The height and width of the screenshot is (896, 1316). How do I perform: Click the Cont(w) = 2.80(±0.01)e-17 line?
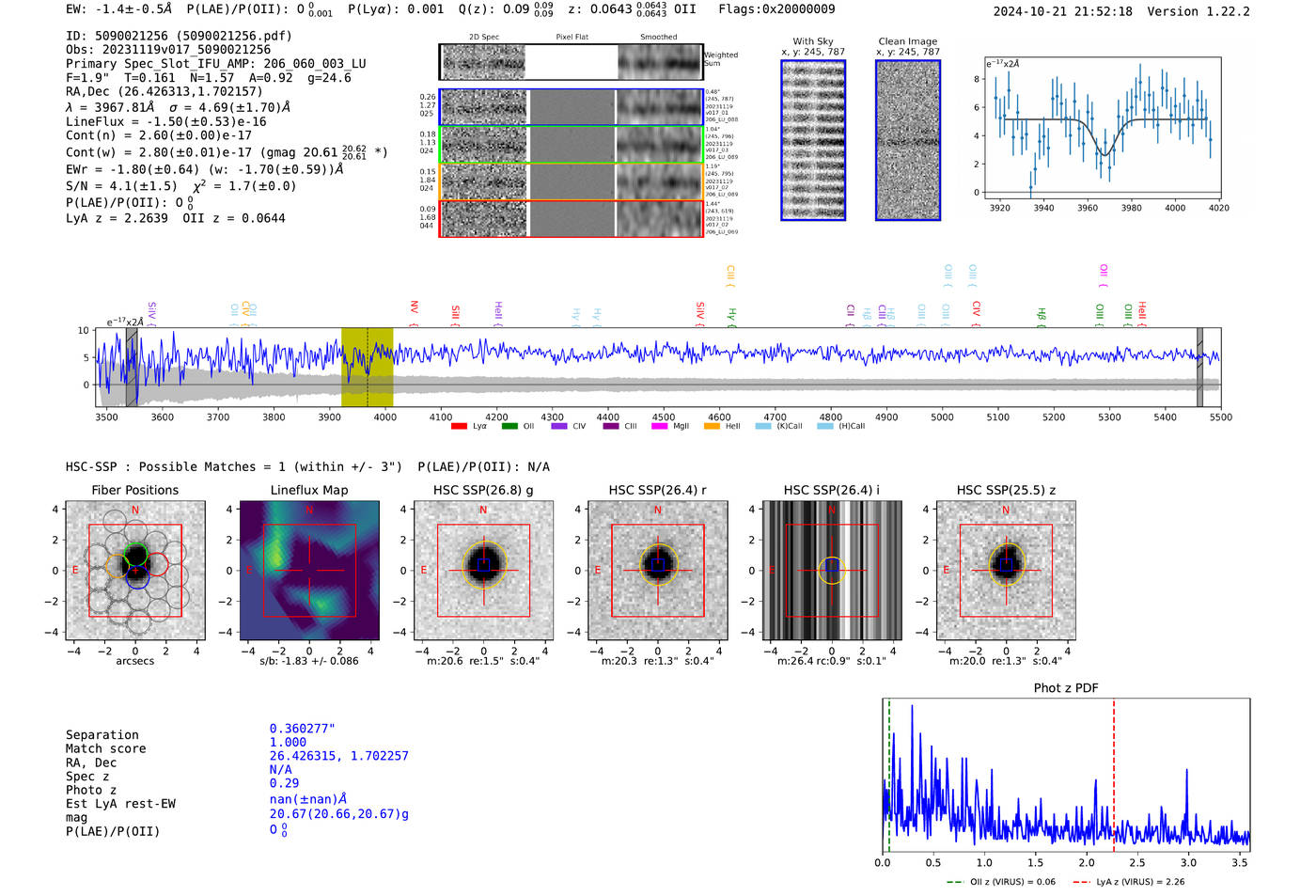(x=227, y=151)
